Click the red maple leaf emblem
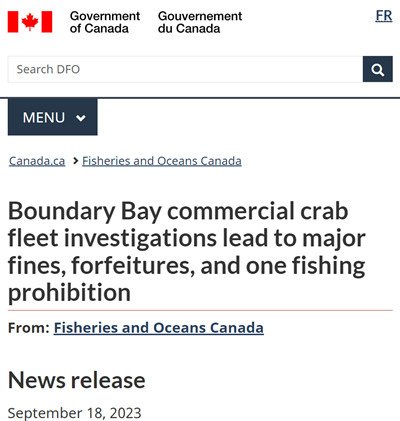The width and height of the screenshot is (400, 421). click(x=30, y=22)
